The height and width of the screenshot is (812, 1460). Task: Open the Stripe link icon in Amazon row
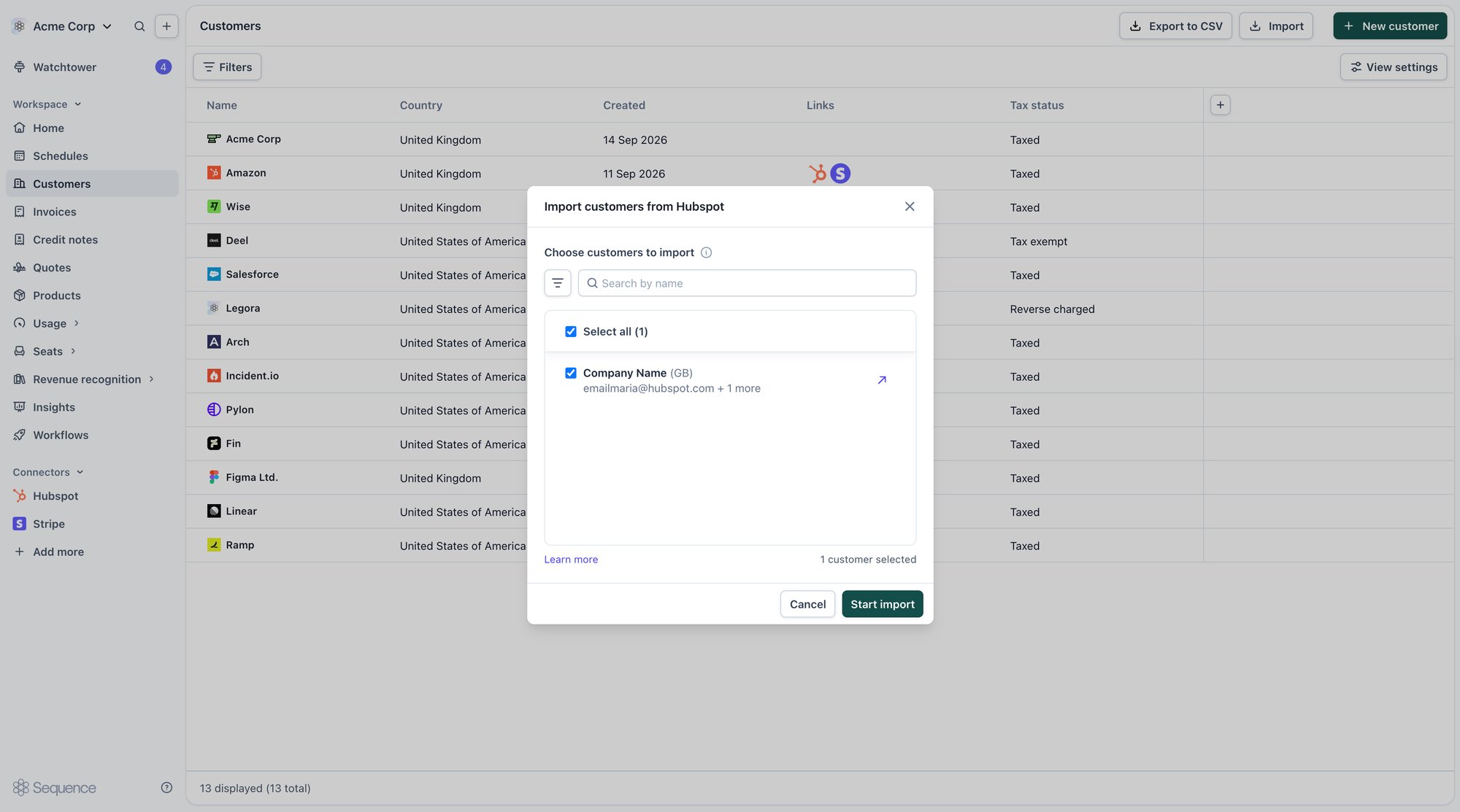click(x=840, y=174)
